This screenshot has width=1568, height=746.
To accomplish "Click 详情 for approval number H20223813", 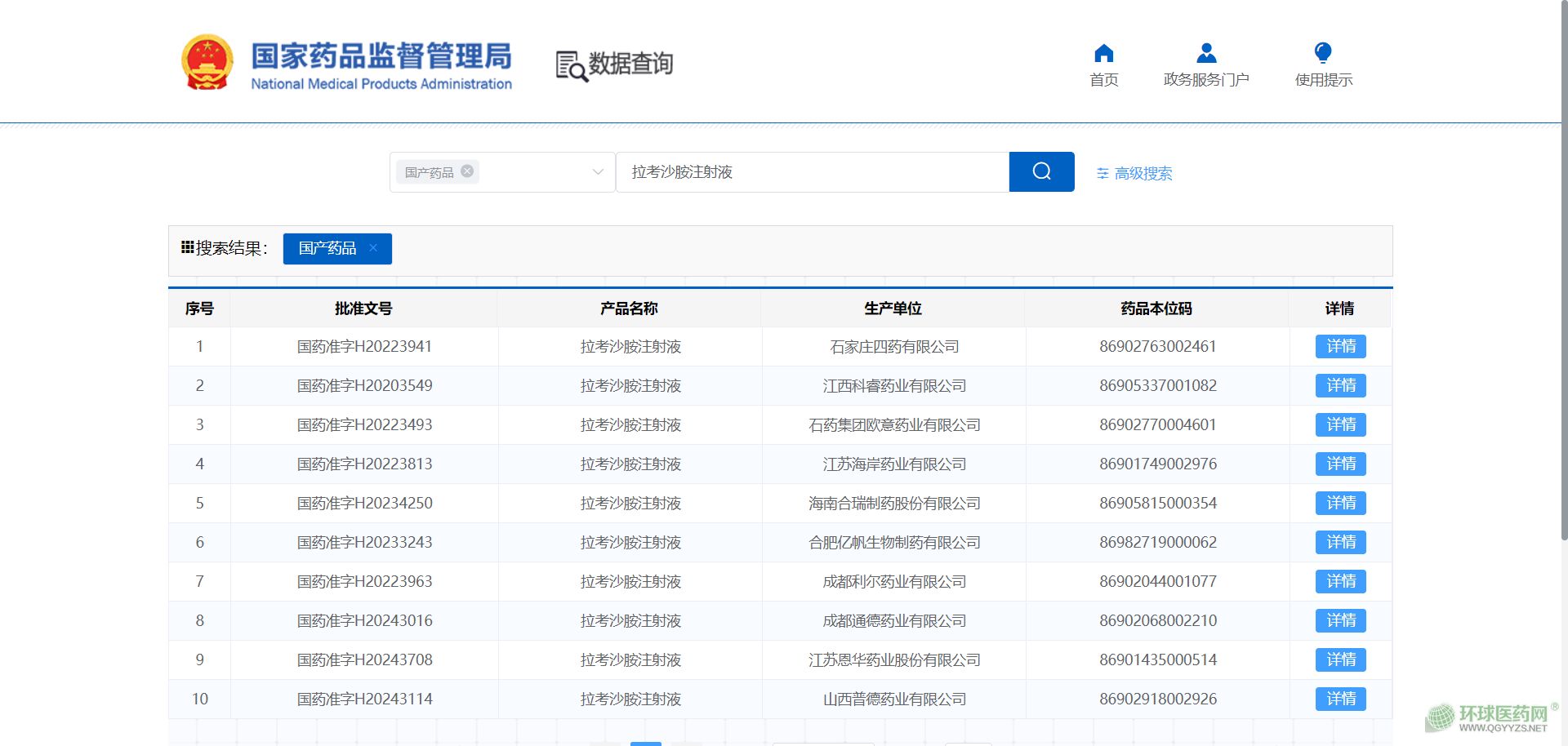I will (1340, 464).
